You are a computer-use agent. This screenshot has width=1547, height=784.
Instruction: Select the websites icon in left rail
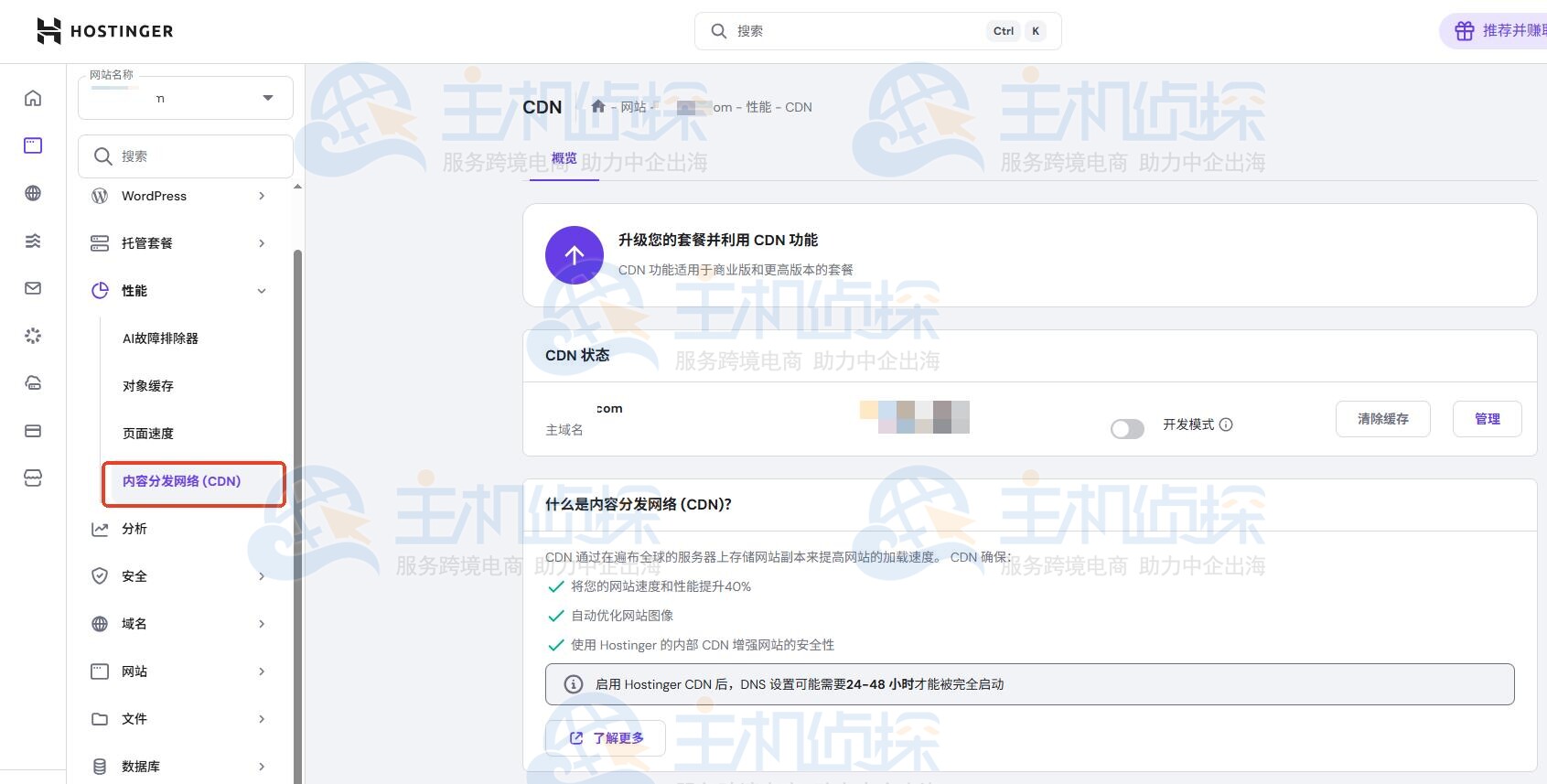pyautogui.click(x=33, y=145)
